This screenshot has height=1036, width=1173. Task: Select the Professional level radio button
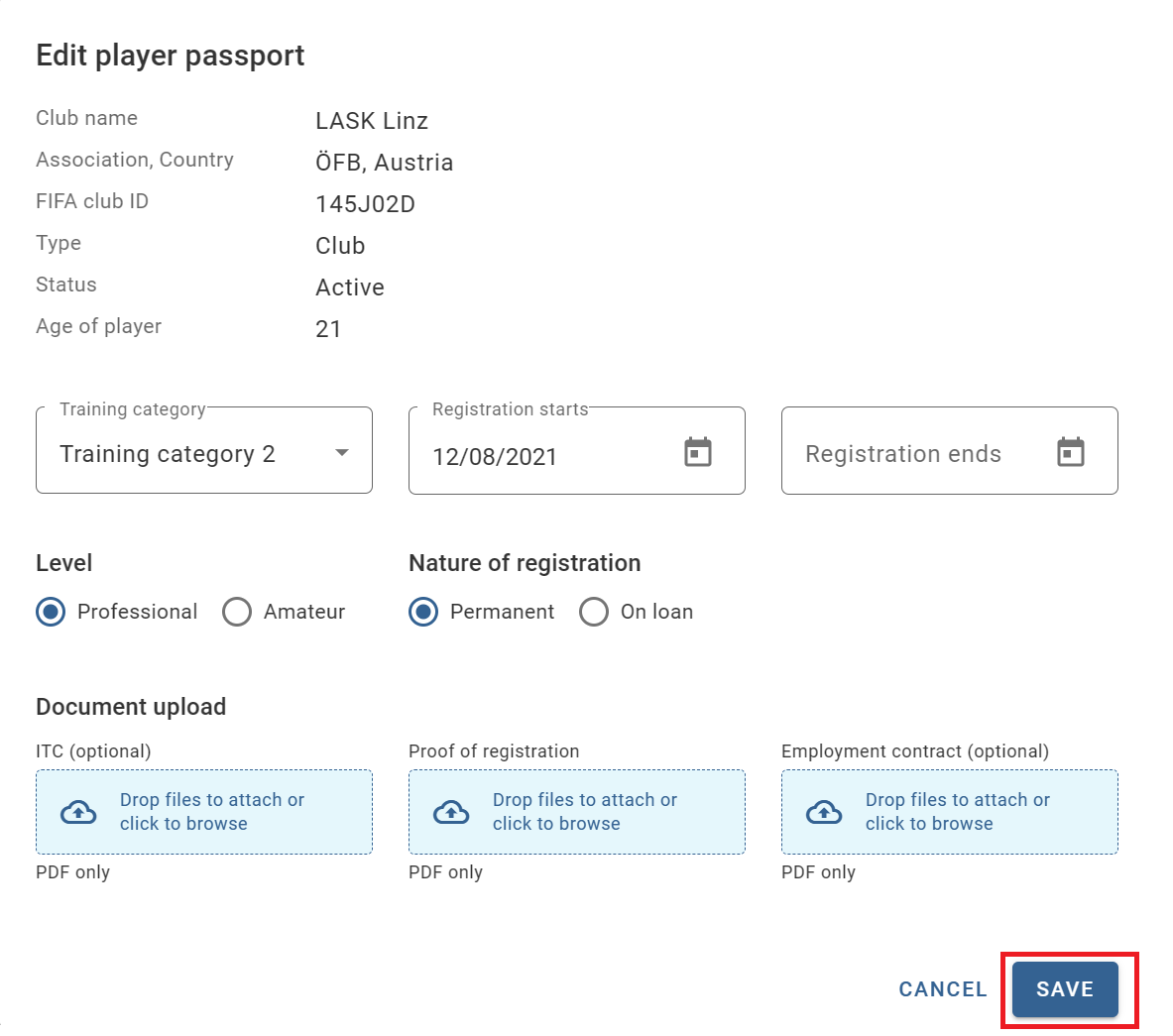click(51, 611)
